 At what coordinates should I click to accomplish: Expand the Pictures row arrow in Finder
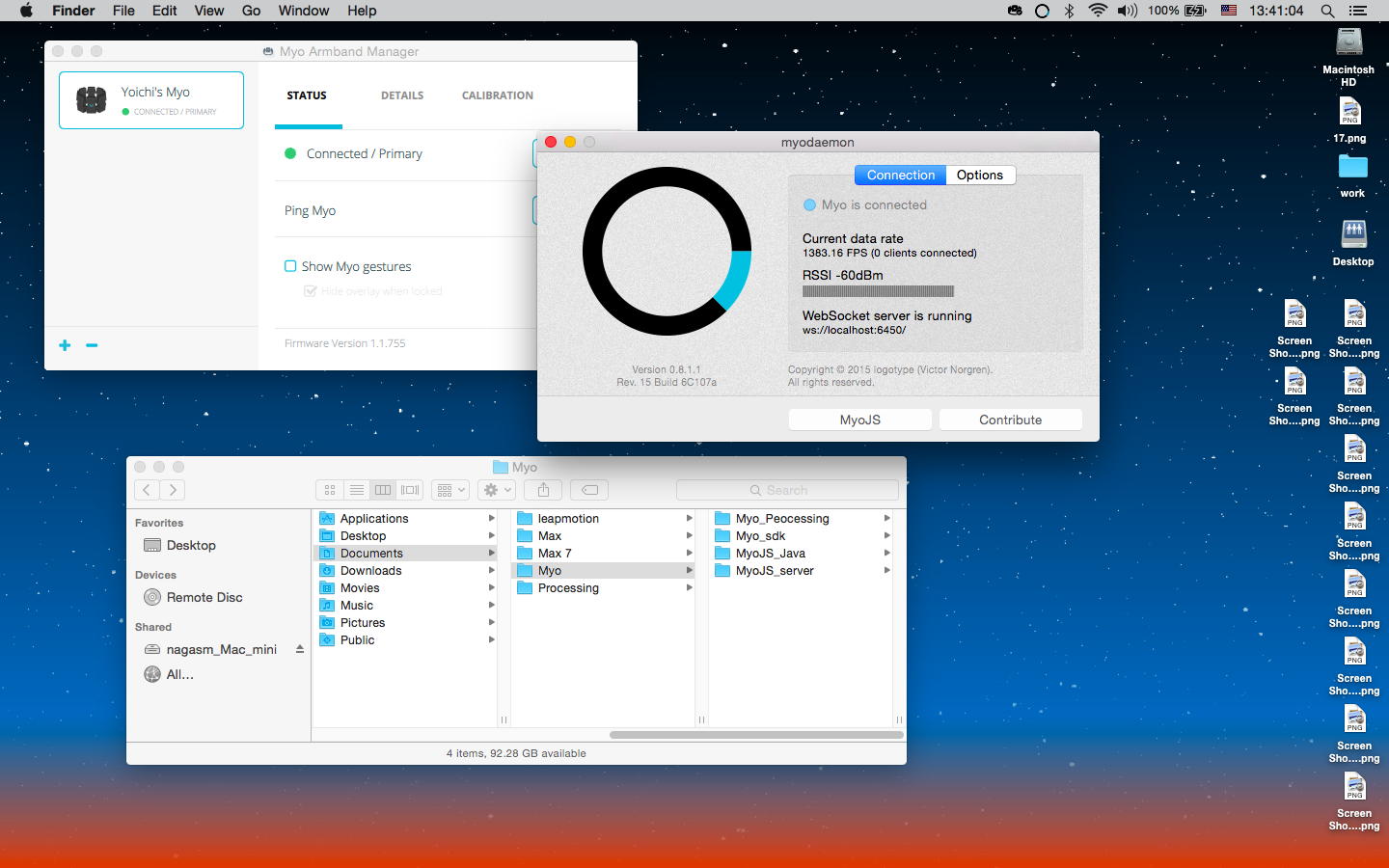tap(492, 622)
